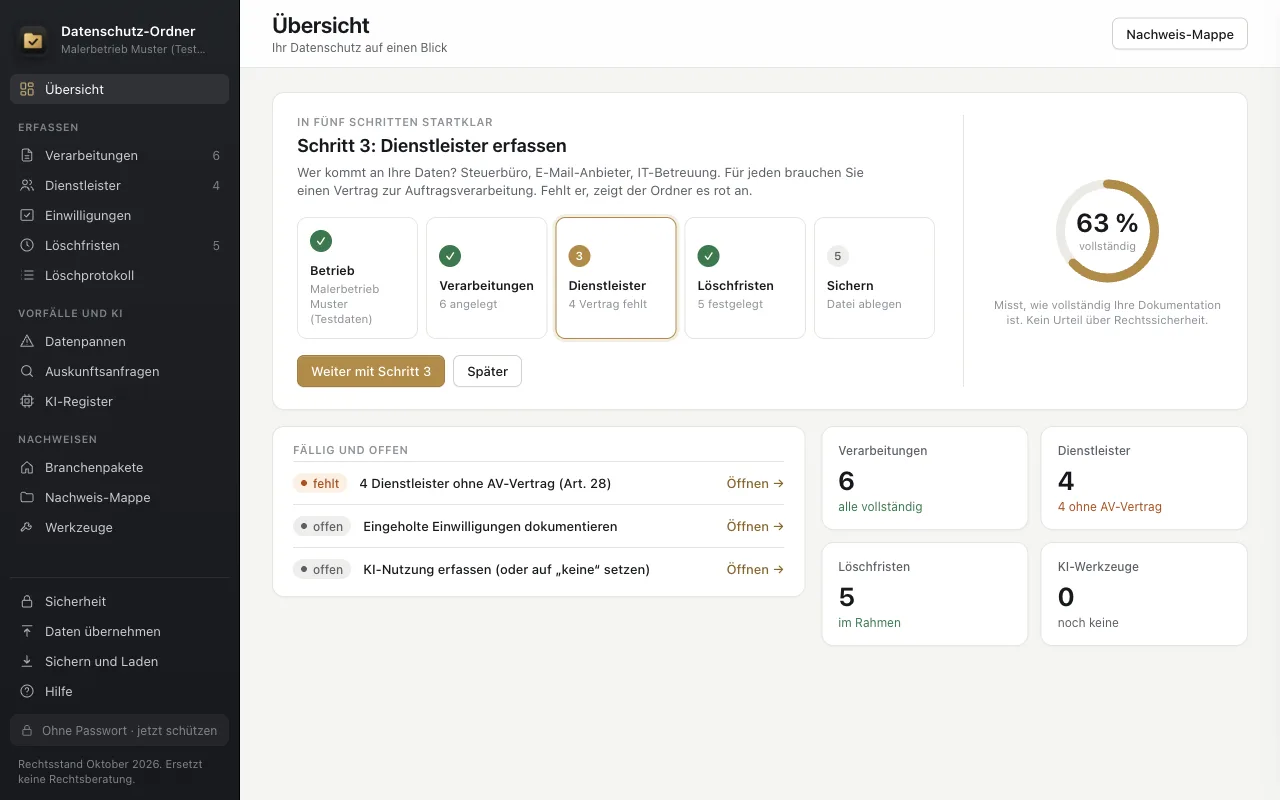
Task: Open the KI-Nutzung erfassen task link
Action: [755, 569]
